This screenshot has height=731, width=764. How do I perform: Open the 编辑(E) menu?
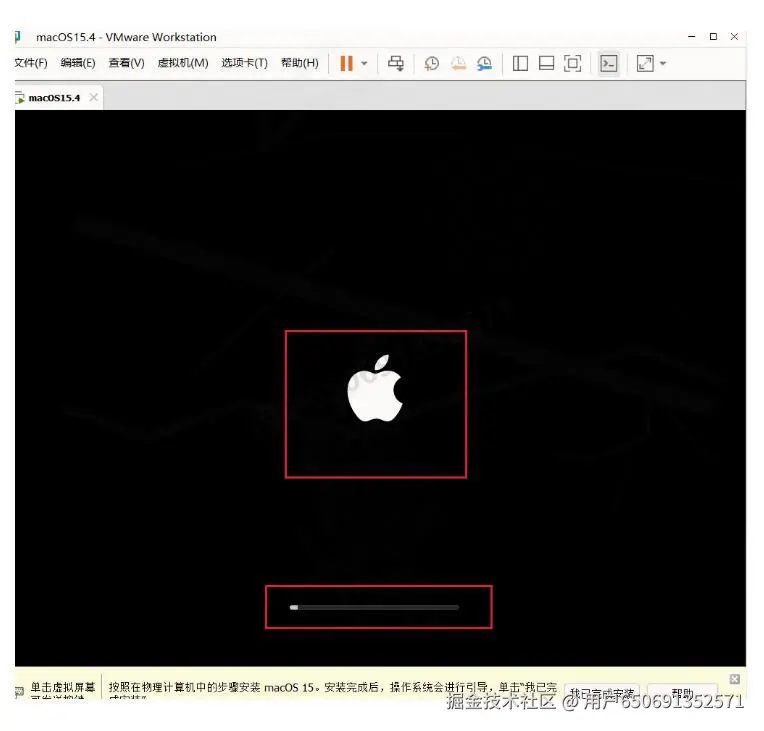pyautogui.click(x=78, y=63)
